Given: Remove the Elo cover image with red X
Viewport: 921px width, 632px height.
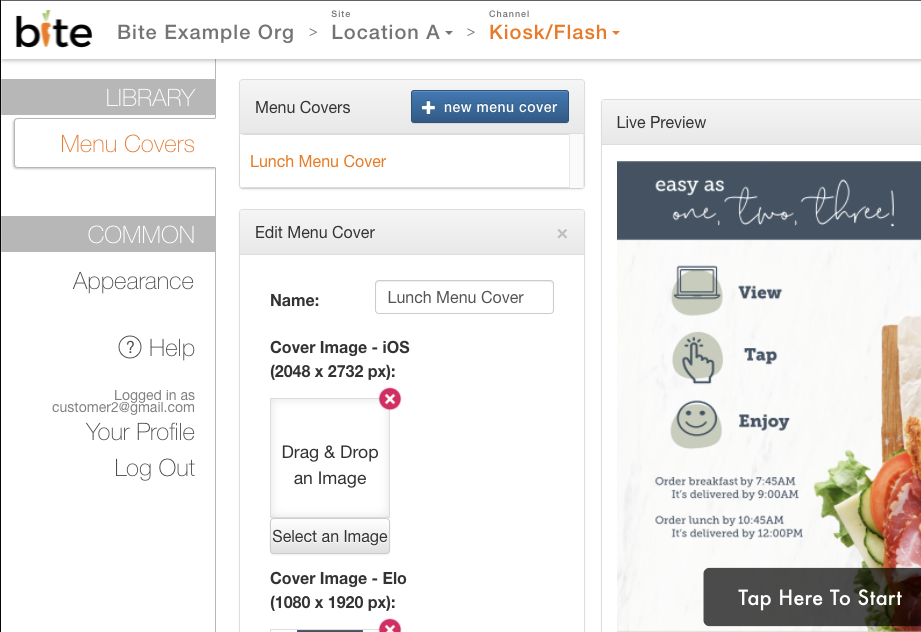Looking at the screenshot, I should (x=389, y=625).
